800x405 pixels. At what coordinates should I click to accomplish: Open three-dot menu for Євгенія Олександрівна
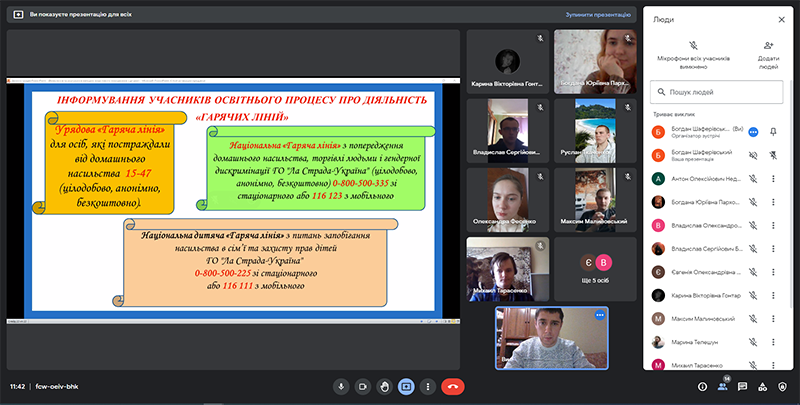click(773, 272)
